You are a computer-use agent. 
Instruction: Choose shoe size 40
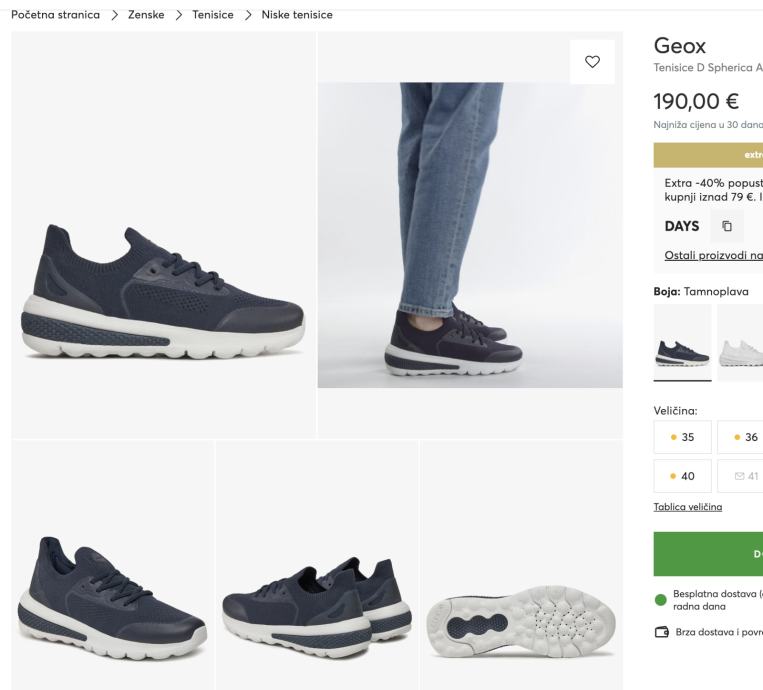click(x=682, y=476)
